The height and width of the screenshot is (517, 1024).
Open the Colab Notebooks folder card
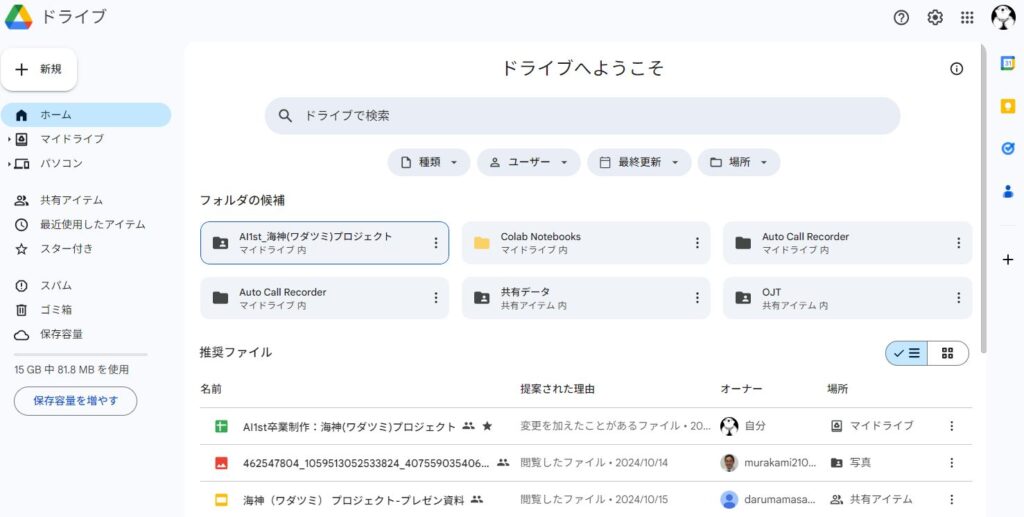tap(586, 243)
